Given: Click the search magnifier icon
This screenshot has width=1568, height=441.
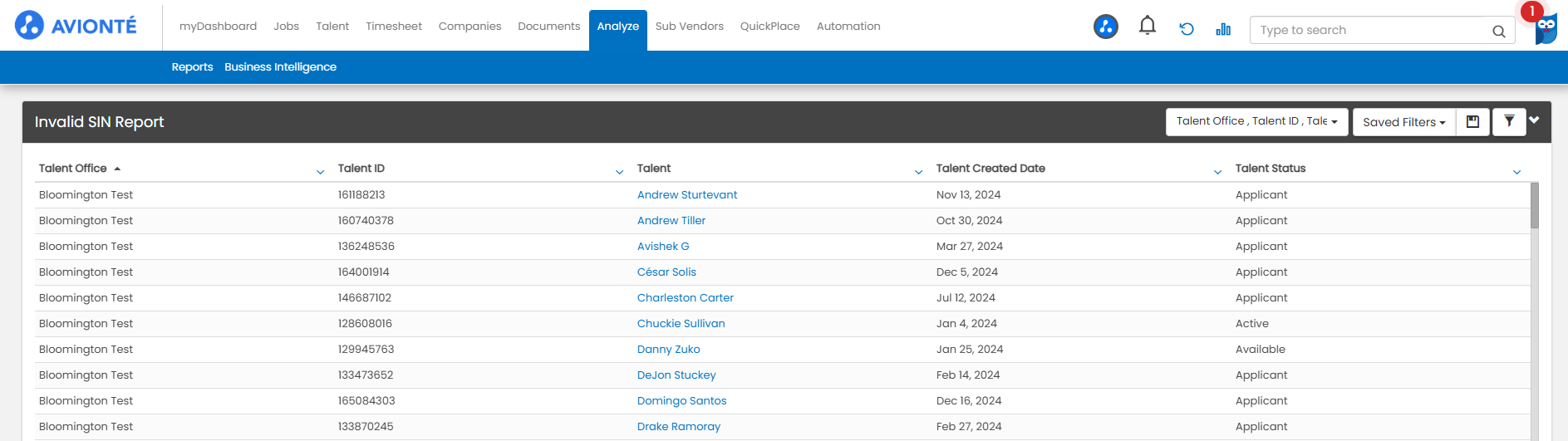Looking at the screenshot, I should 1498,32.
